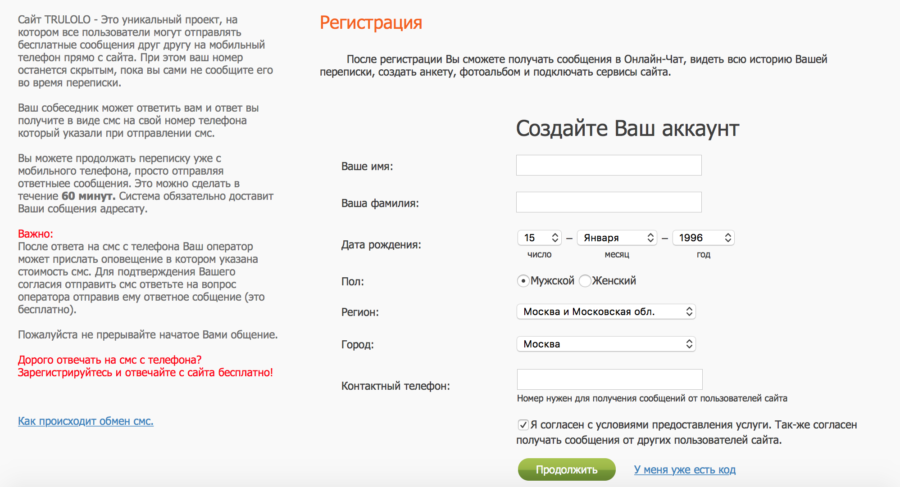Open the 'Регион' dropdown list
The width and height of the screenshot is (900, 487).
pos(606,312)
